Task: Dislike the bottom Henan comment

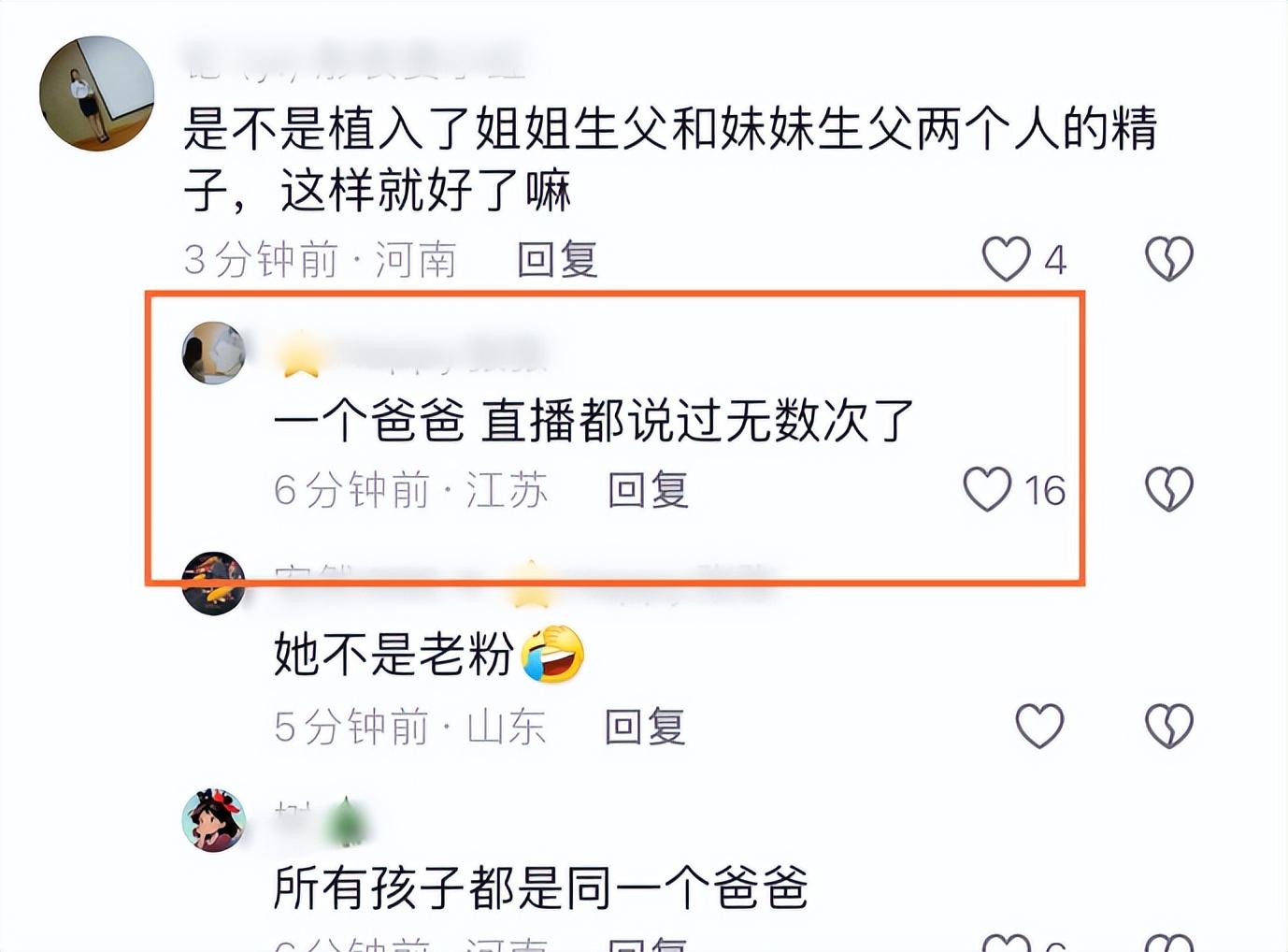Action: (x=1169, y=943)
